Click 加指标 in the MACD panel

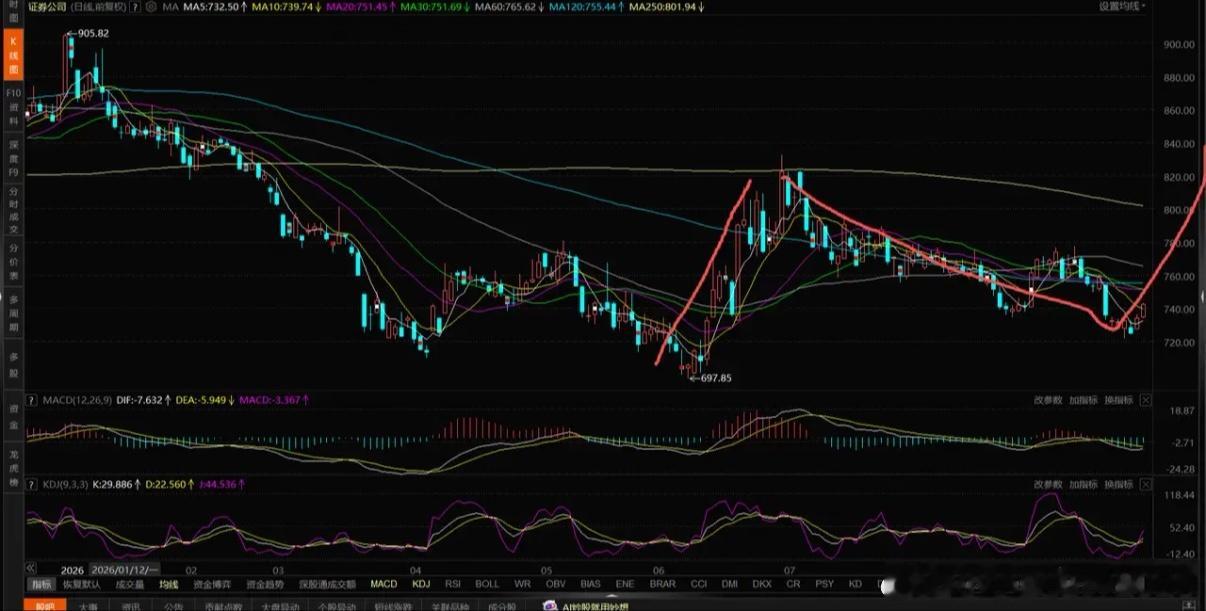tap(1083, 400)
